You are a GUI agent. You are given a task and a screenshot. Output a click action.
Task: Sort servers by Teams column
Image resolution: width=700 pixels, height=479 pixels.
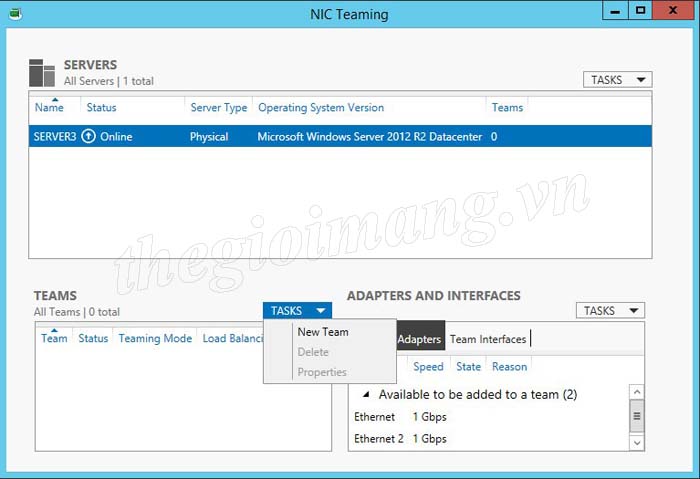pos(507,108)
